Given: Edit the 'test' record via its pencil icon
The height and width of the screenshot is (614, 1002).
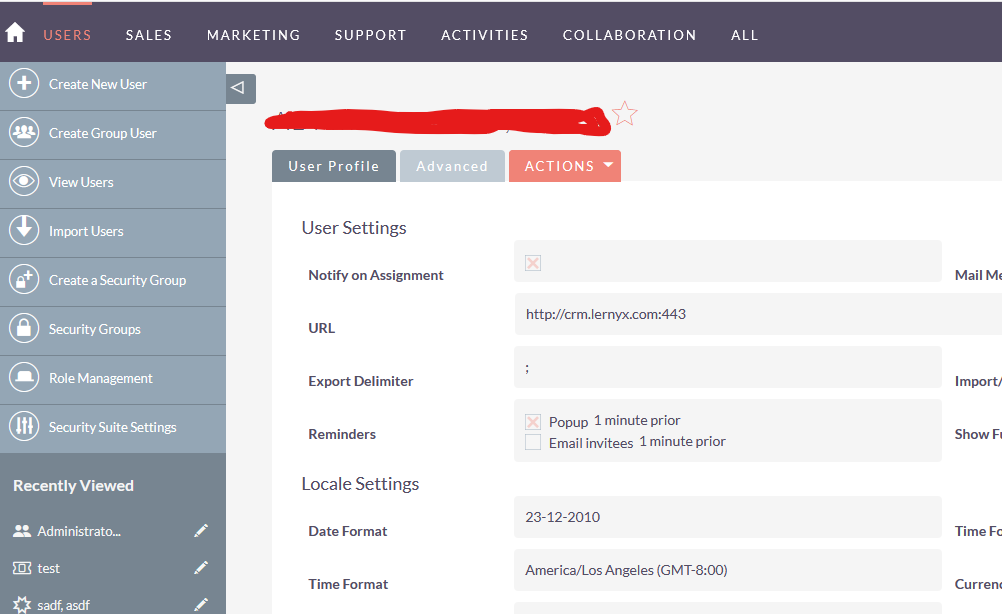Looking at the screenshot, I should (x=201, y=567).
